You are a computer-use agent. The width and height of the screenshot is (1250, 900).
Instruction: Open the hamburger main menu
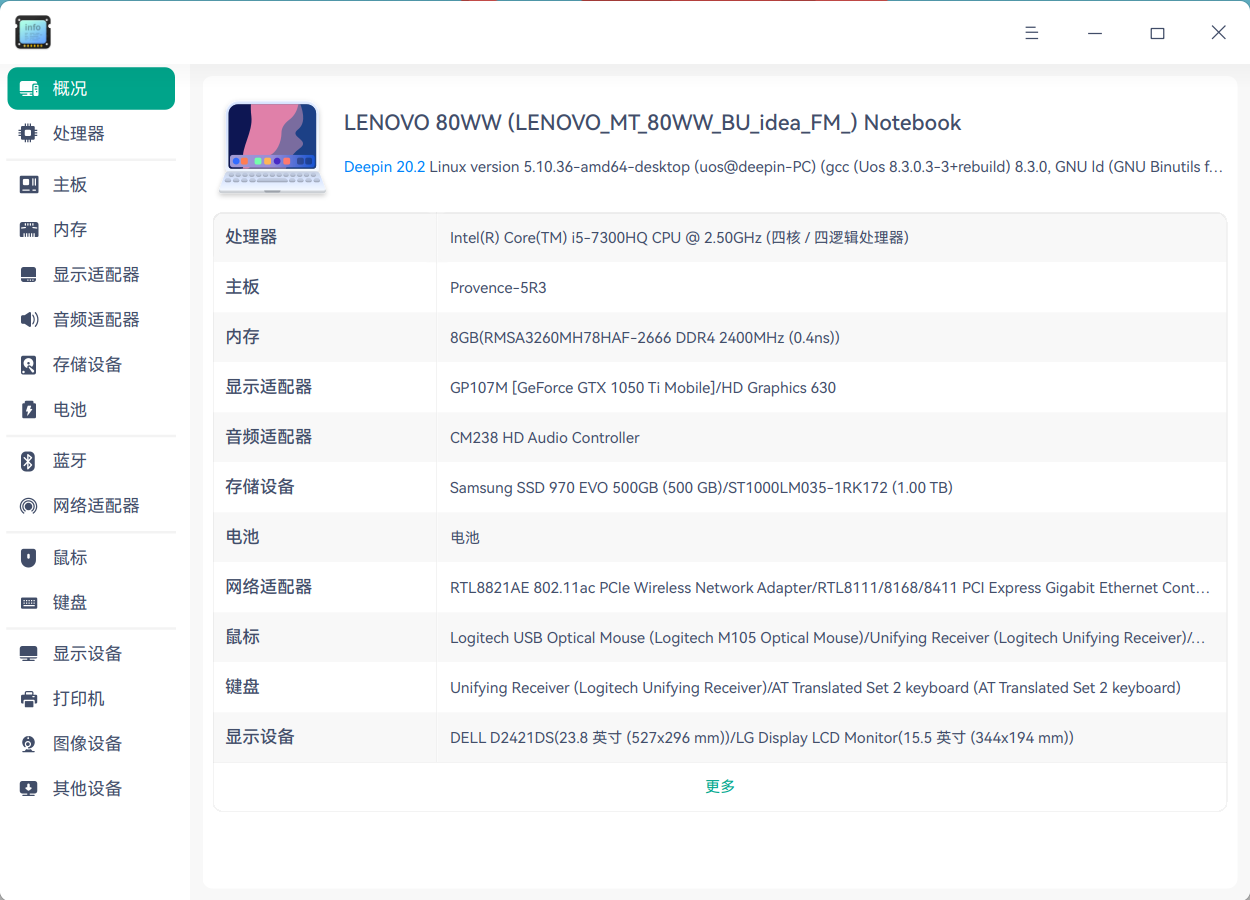(x=1032, y=33)
